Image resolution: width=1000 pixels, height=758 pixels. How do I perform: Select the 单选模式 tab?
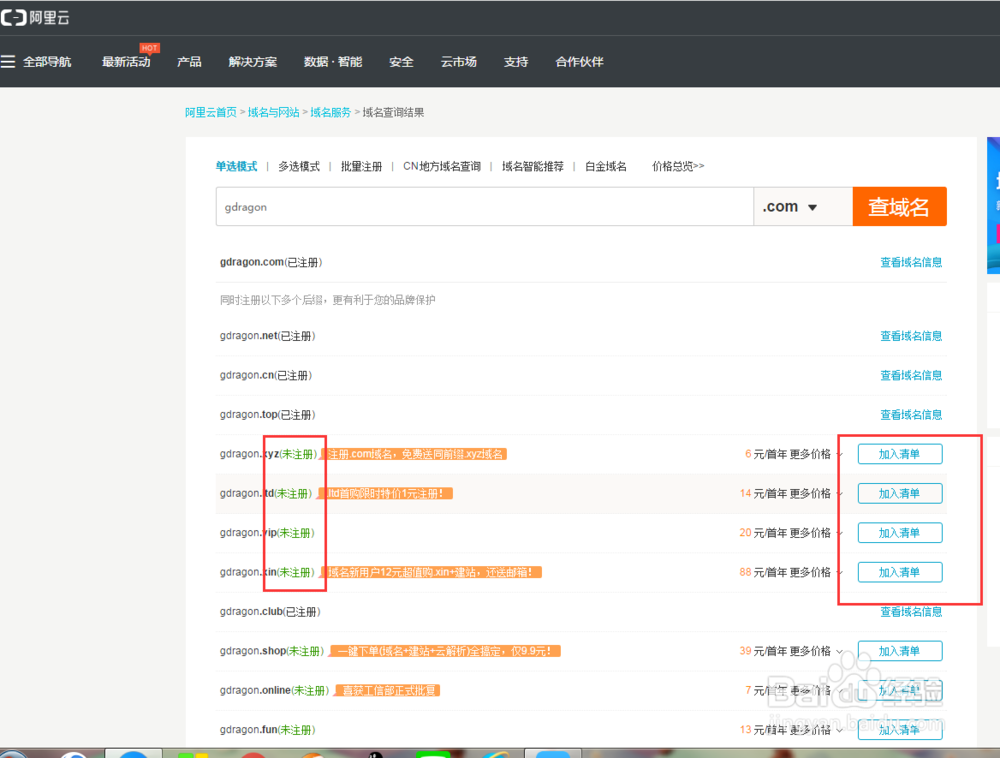tap(236, 166)
